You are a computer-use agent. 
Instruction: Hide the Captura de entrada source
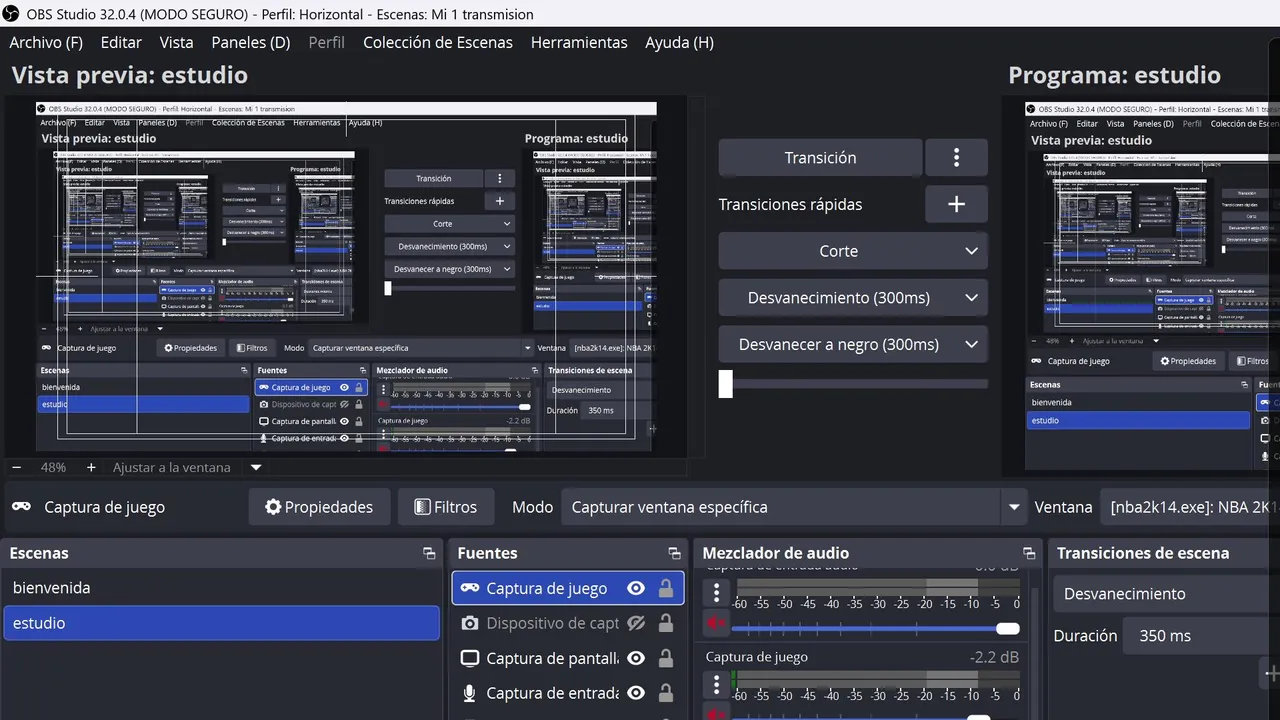pyautogui.click(x=636, y=693)
